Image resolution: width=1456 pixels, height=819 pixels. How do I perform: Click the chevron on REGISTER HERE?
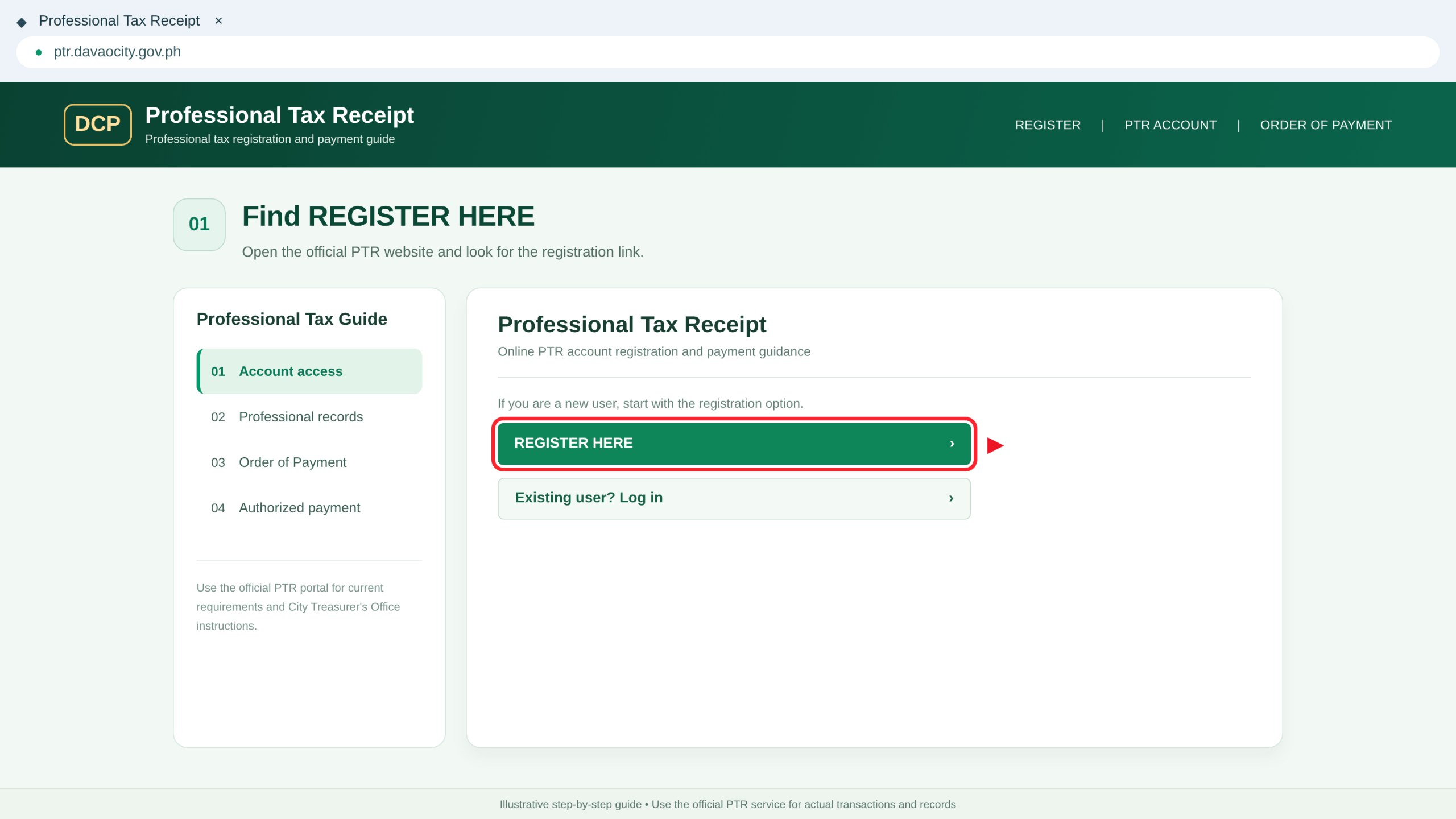[x=952, y=443]
